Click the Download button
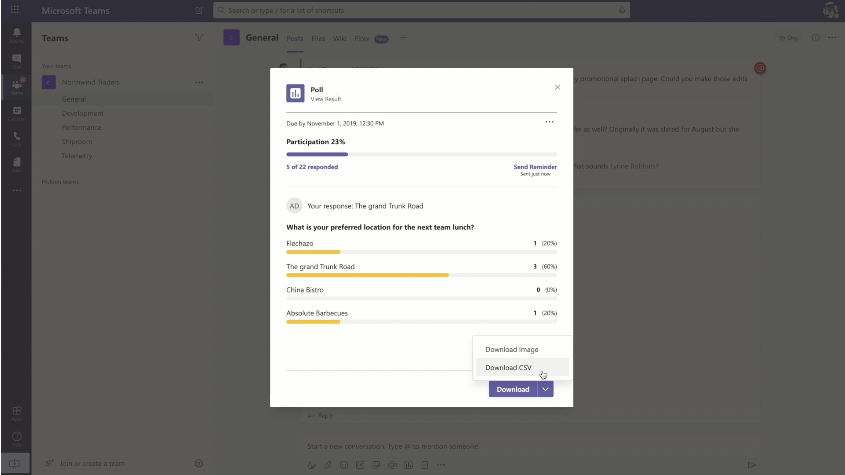This screenshot has height=475, width=845. coord(513,389)
